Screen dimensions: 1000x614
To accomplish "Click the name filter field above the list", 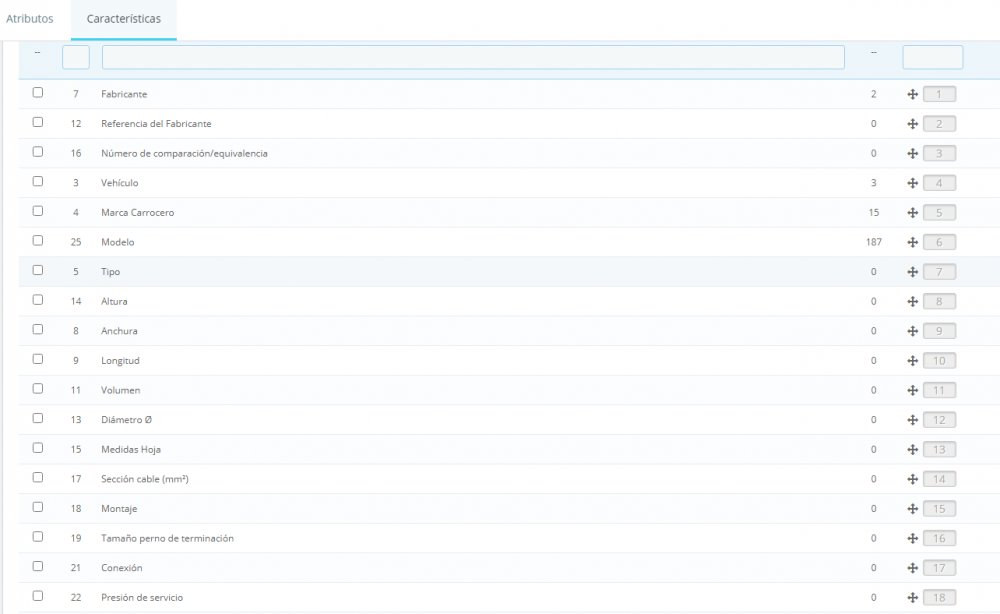I will pos(472,57).
